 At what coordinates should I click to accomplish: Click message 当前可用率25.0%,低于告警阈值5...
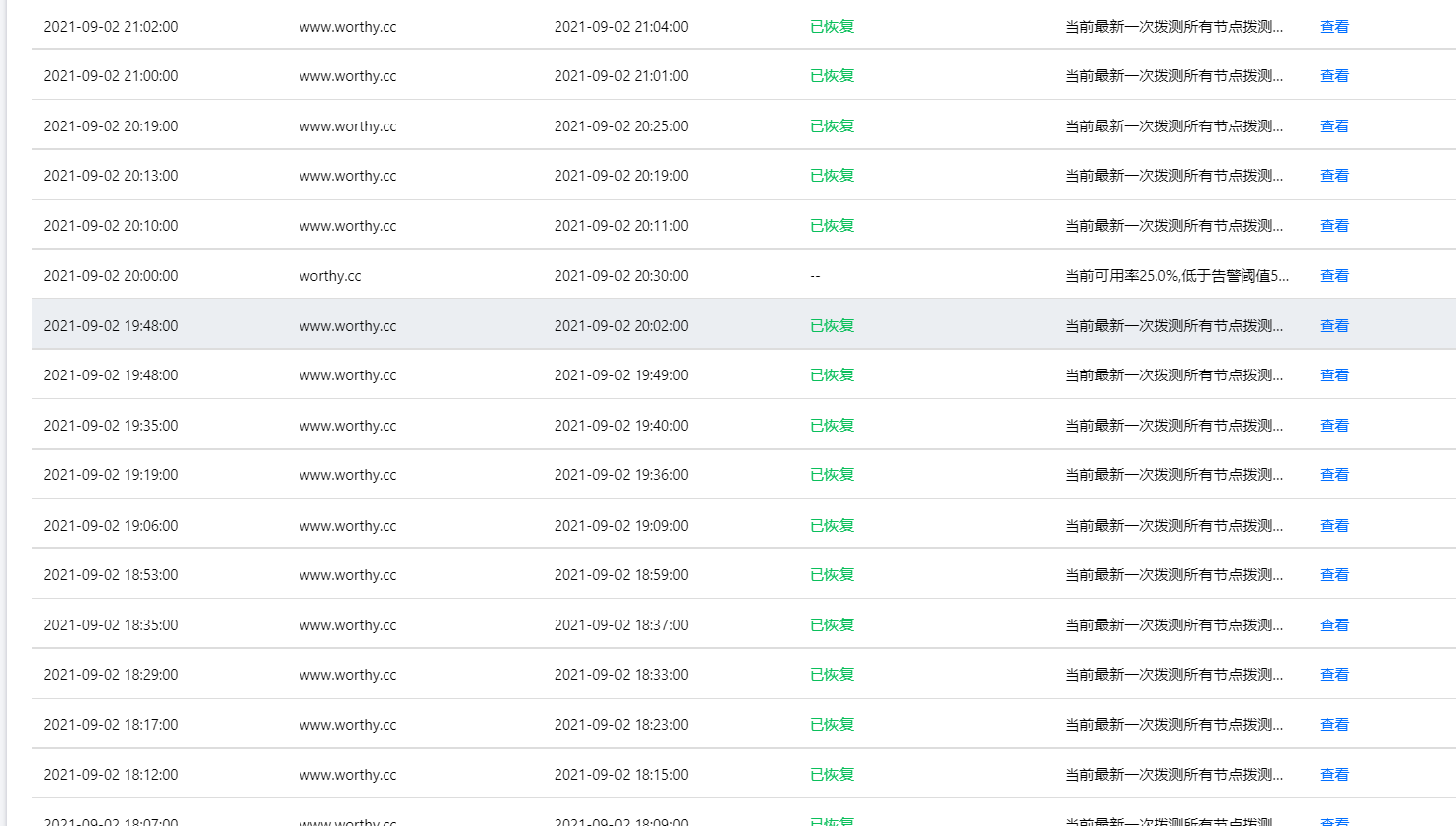point(1176,276)
